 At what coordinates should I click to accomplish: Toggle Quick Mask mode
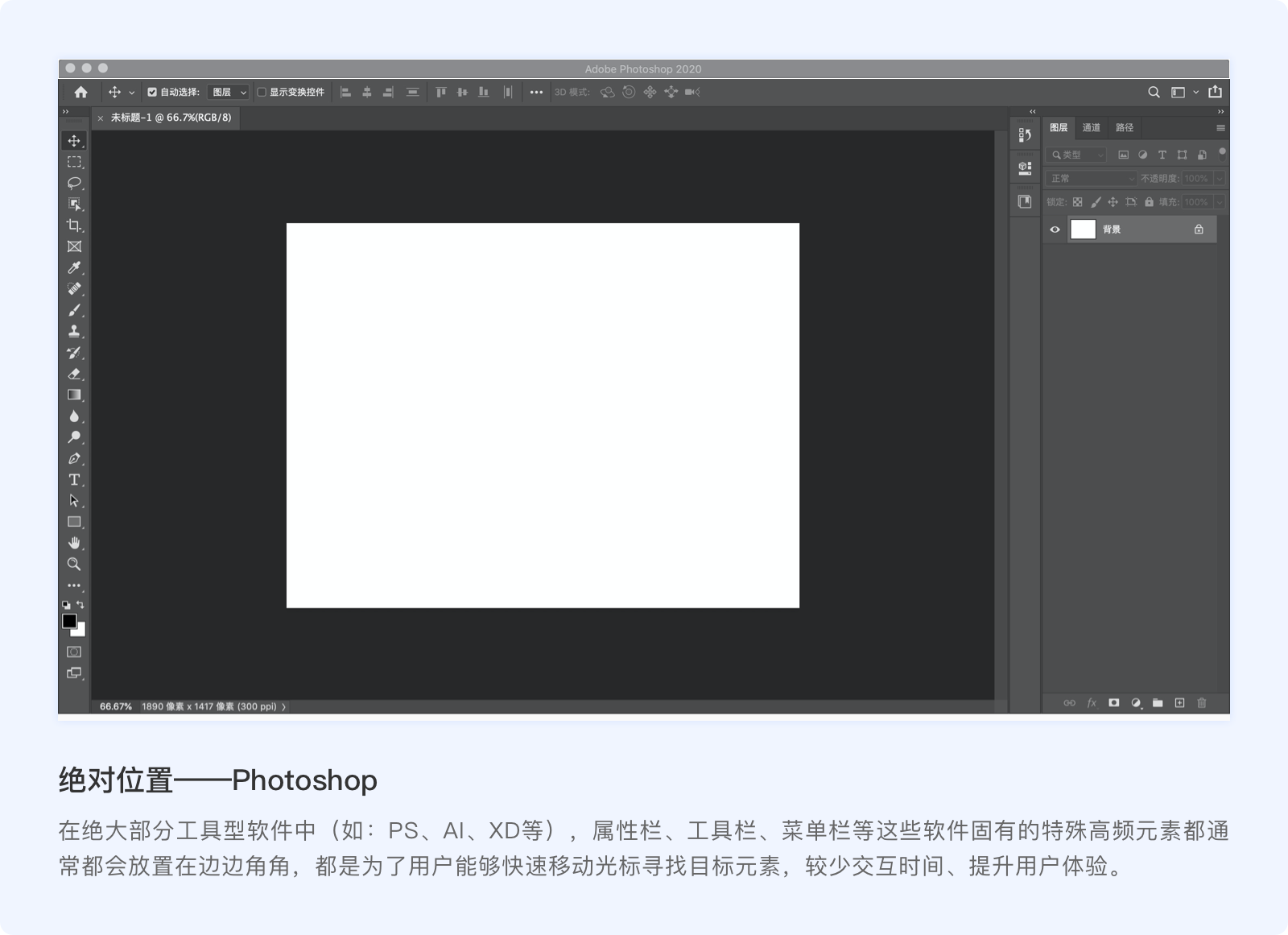[74, 652]
